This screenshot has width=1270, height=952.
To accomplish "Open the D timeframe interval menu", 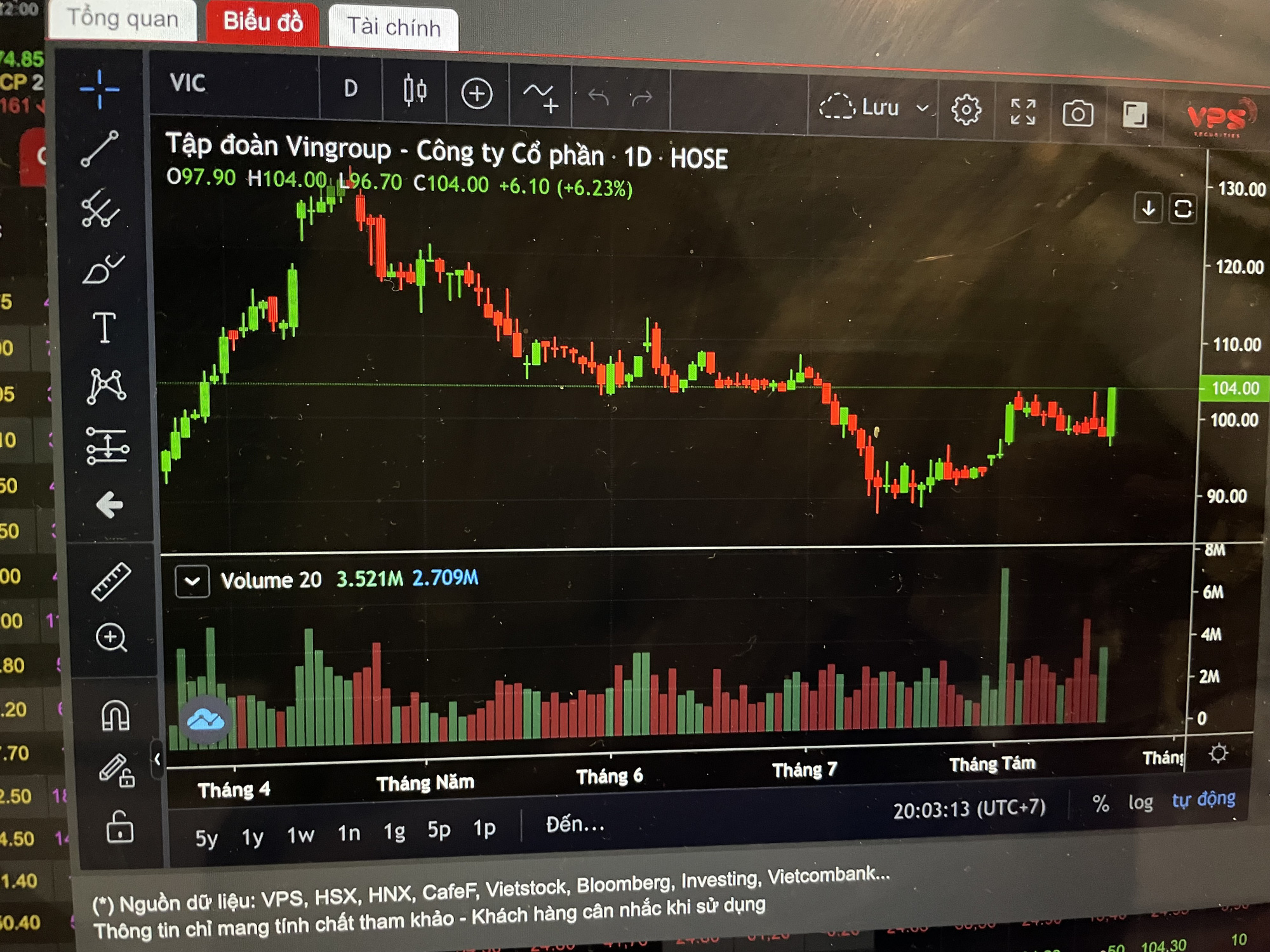I will pyautogui.click(x=351, y=88).
